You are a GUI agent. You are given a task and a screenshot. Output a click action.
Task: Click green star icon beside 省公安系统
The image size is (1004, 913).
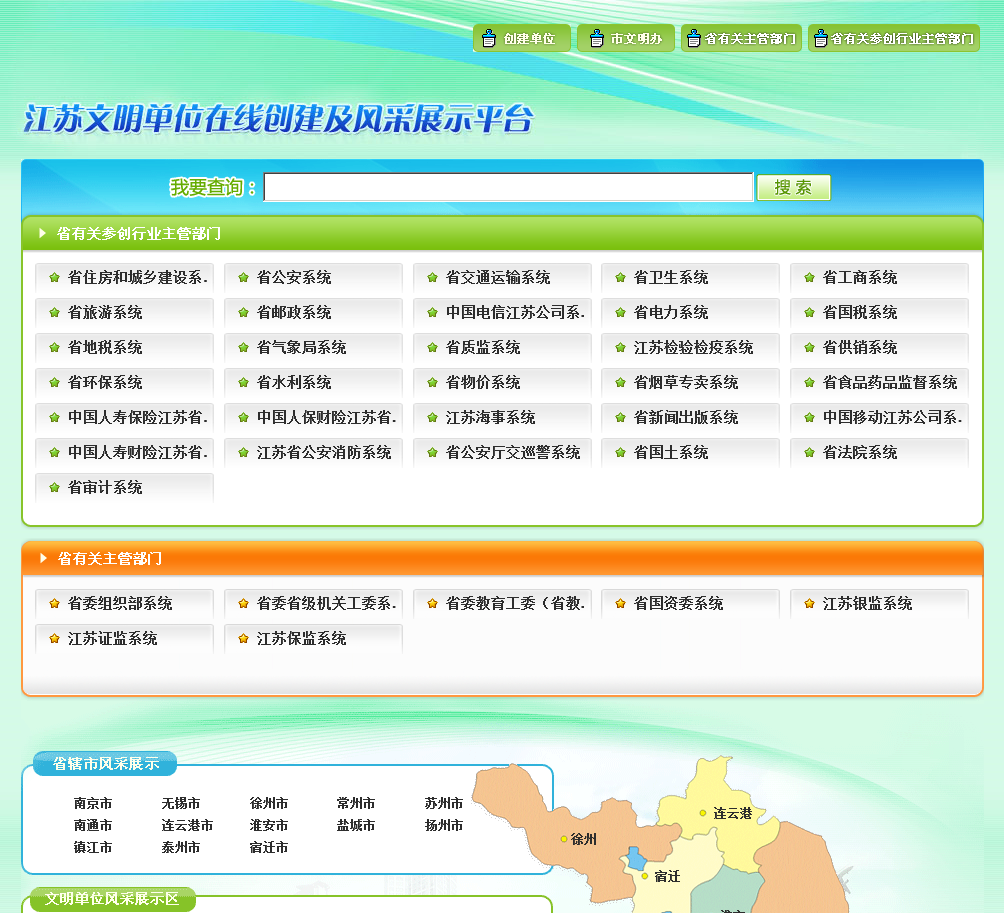pos(243,278)
